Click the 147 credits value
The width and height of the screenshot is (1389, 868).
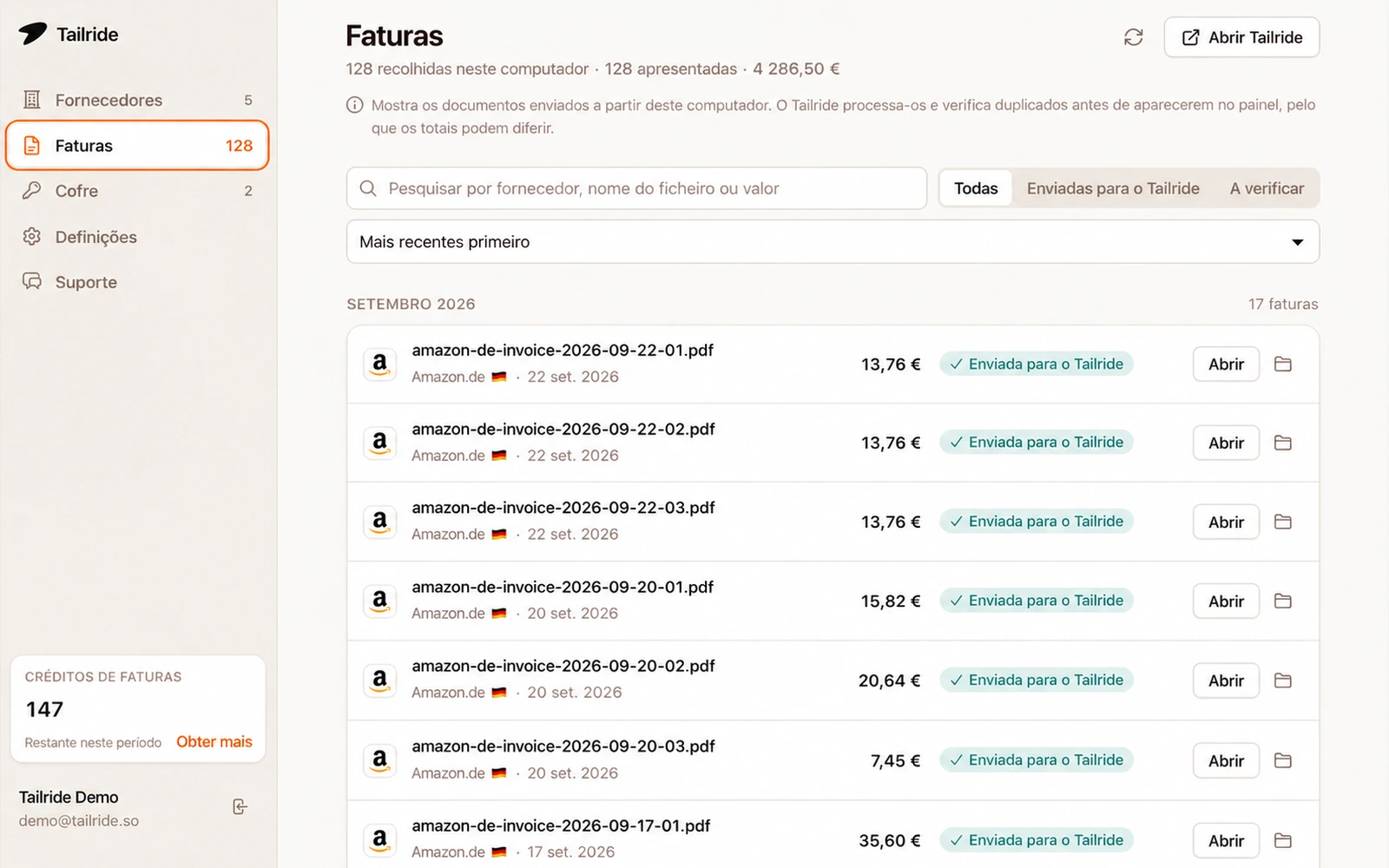point(44,709)
